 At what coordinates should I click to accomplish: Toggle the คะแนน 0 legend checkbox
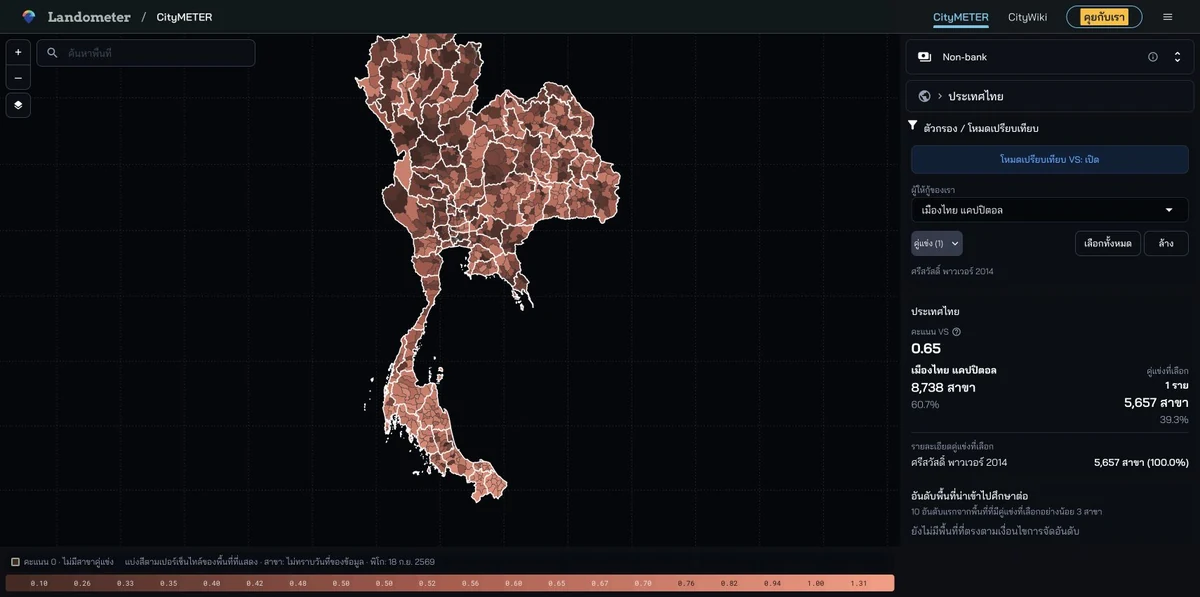coord(15,562)
